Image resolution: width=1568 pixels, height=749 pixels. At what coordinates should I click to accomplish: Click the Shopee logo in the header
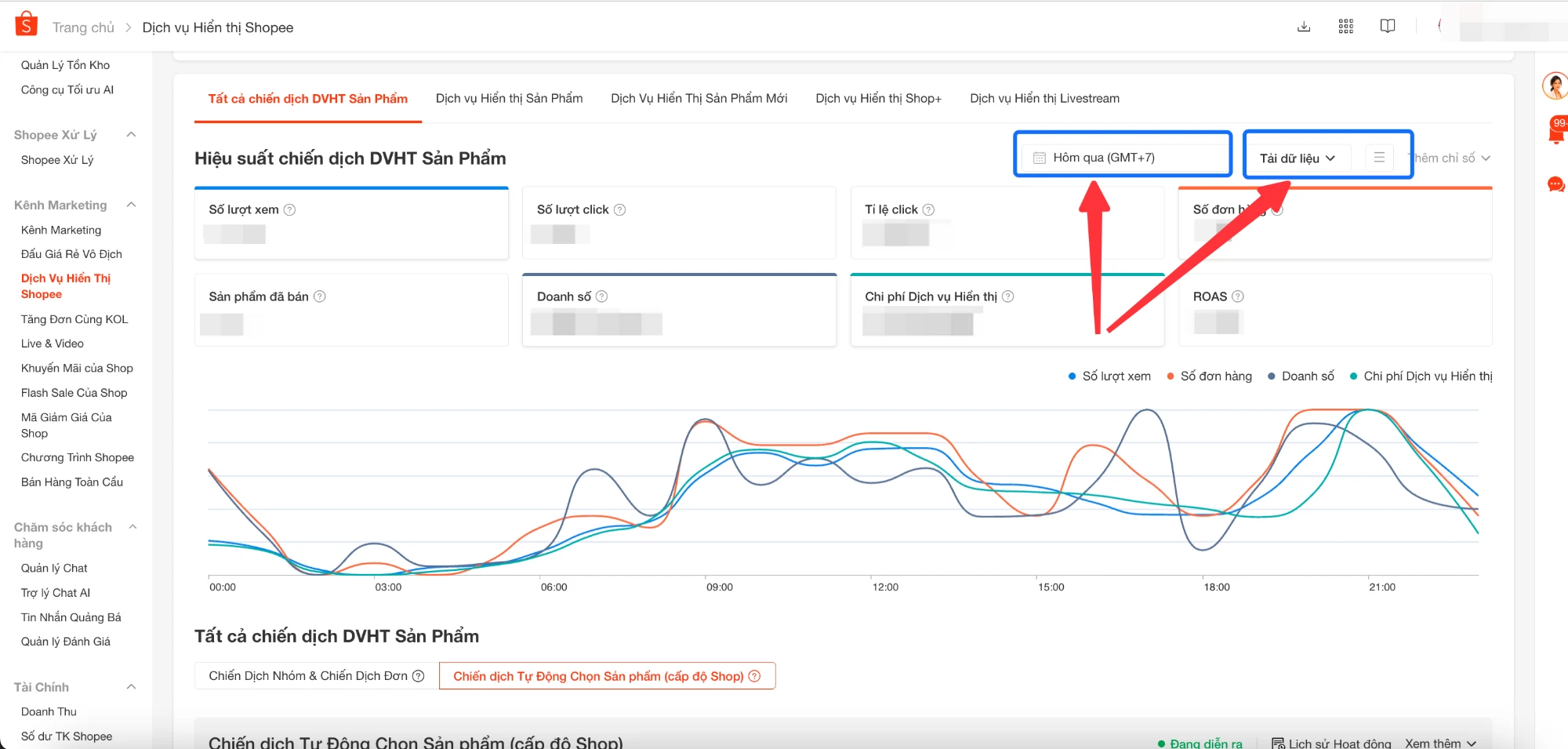click(x=26, y=24)
